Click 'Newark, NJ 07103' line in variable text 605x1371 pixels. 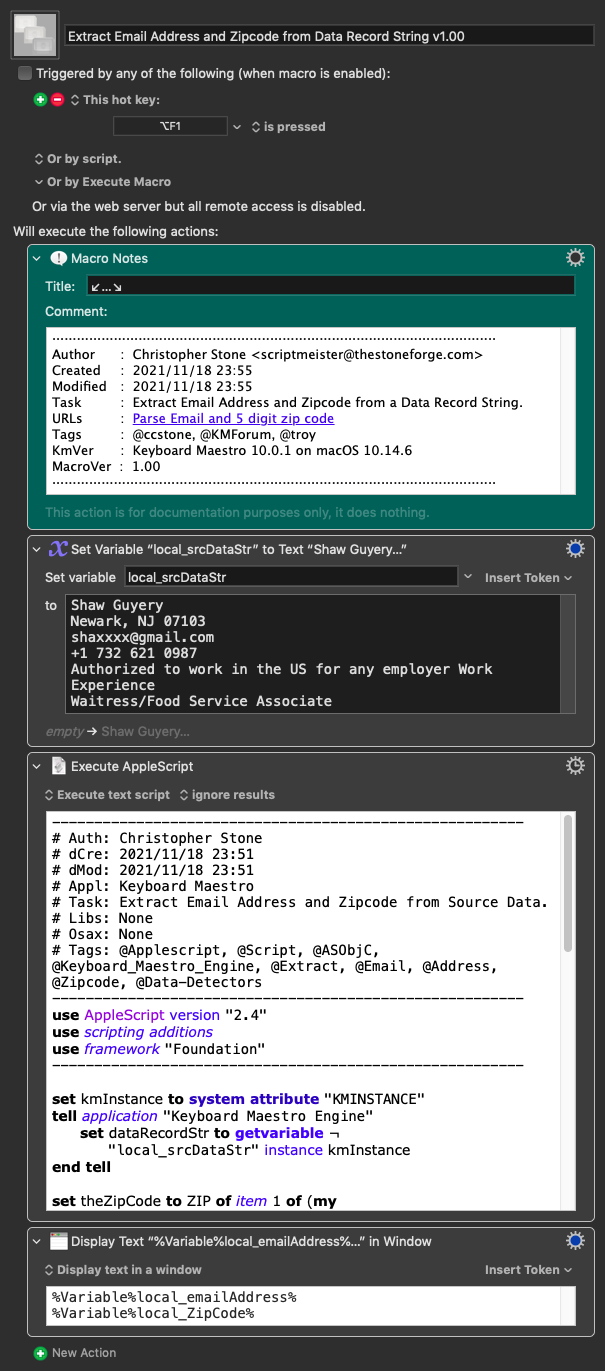pyautogui.click(x=138, y=621)
